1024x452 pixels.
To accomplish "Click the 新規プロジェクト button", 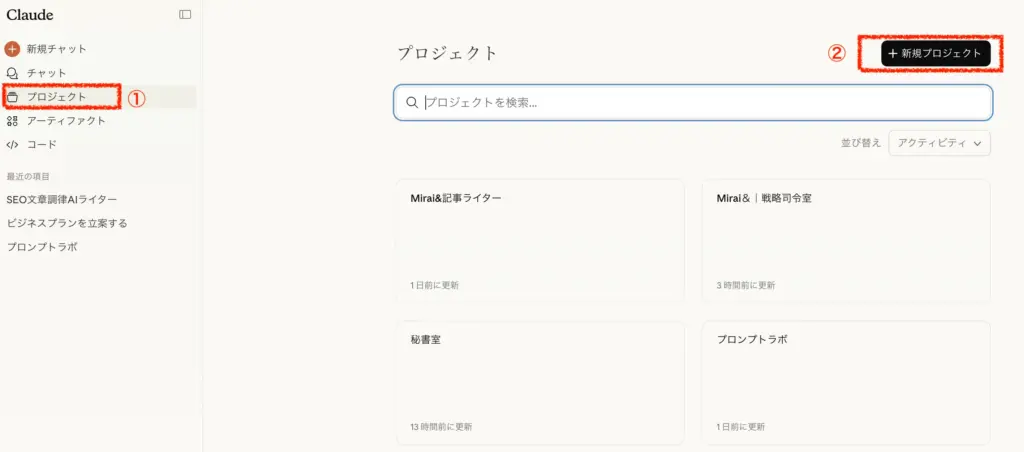I will coord(935,54).
